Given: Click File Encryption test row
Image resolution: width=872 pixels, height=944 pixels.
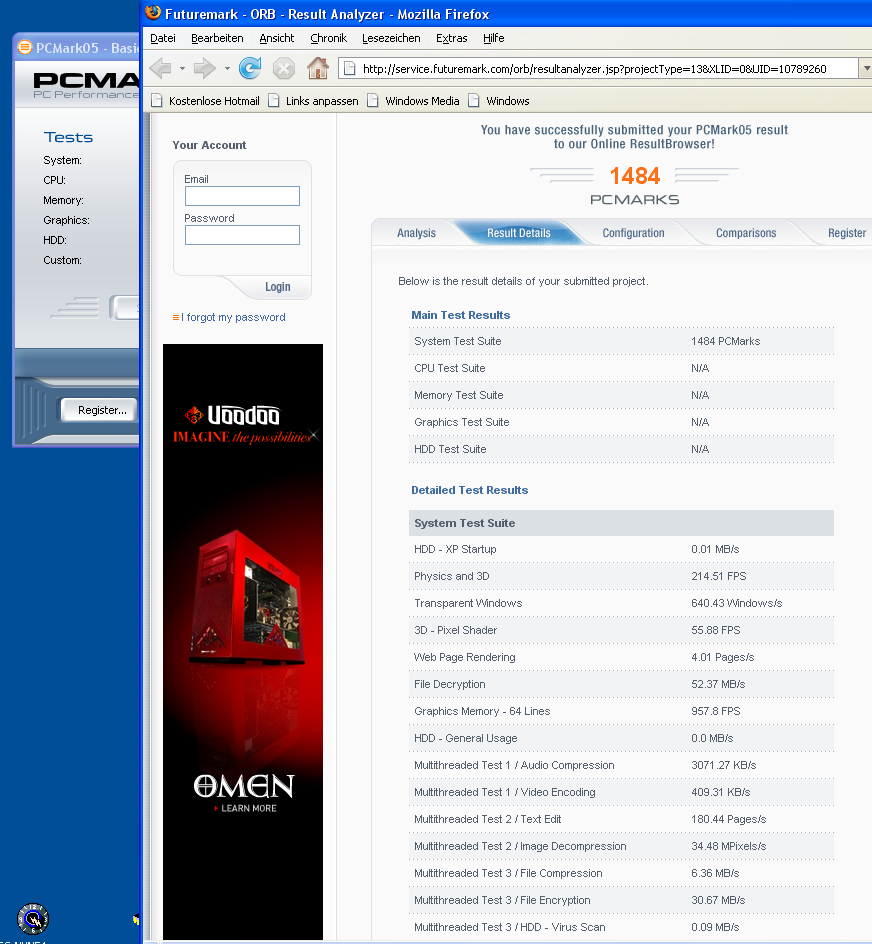Looking at the screenshot, I should point(621,902).
